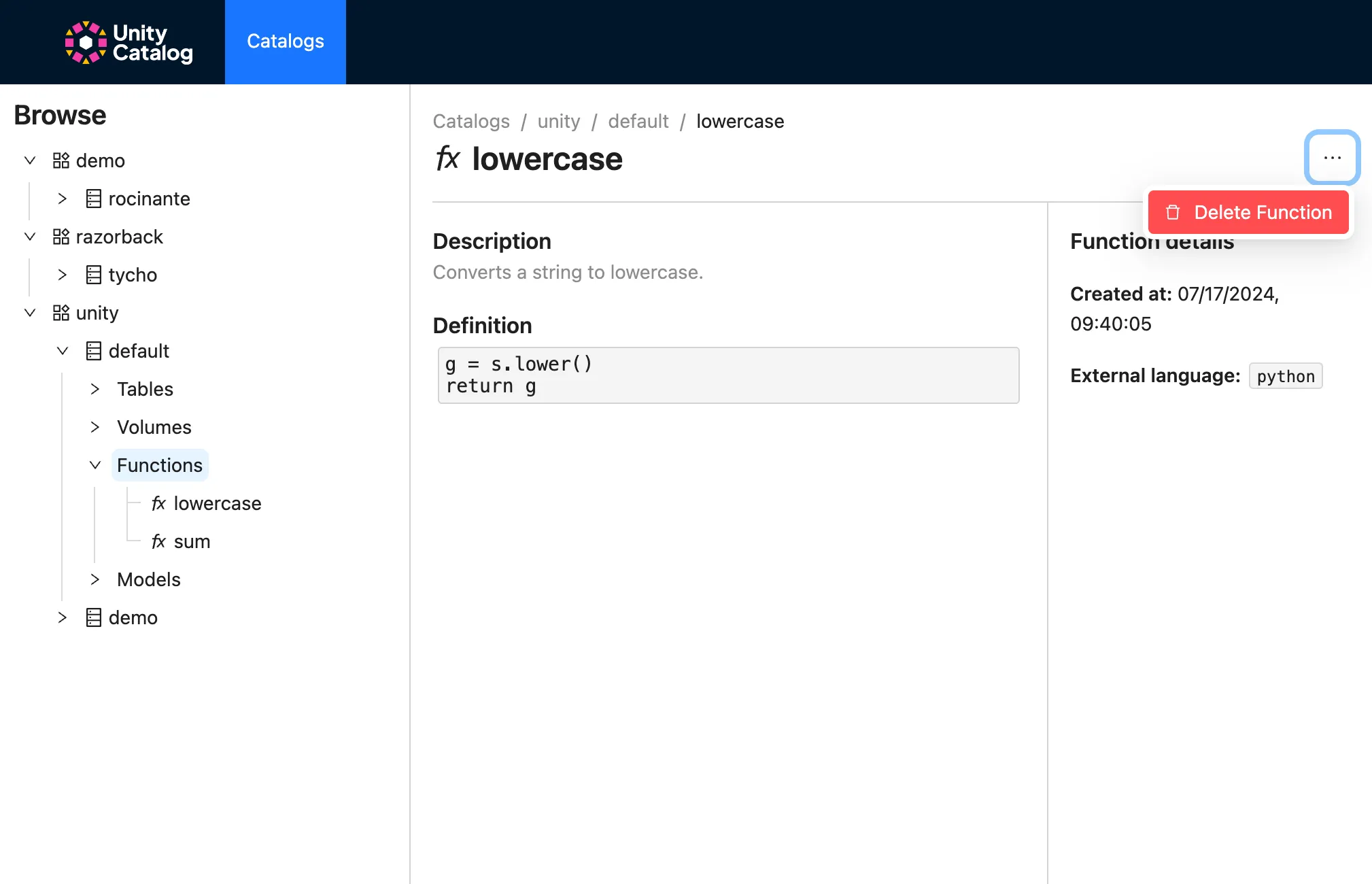Click the trash icon in Delete Function
The image size is (1372, 884).
coord(1173,212)
